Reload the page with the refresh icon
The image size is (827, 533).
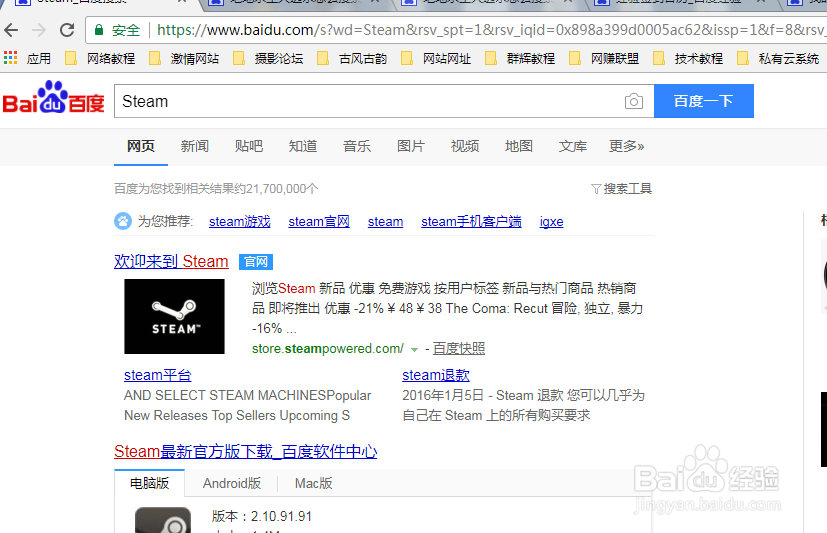tap(67, 30)
